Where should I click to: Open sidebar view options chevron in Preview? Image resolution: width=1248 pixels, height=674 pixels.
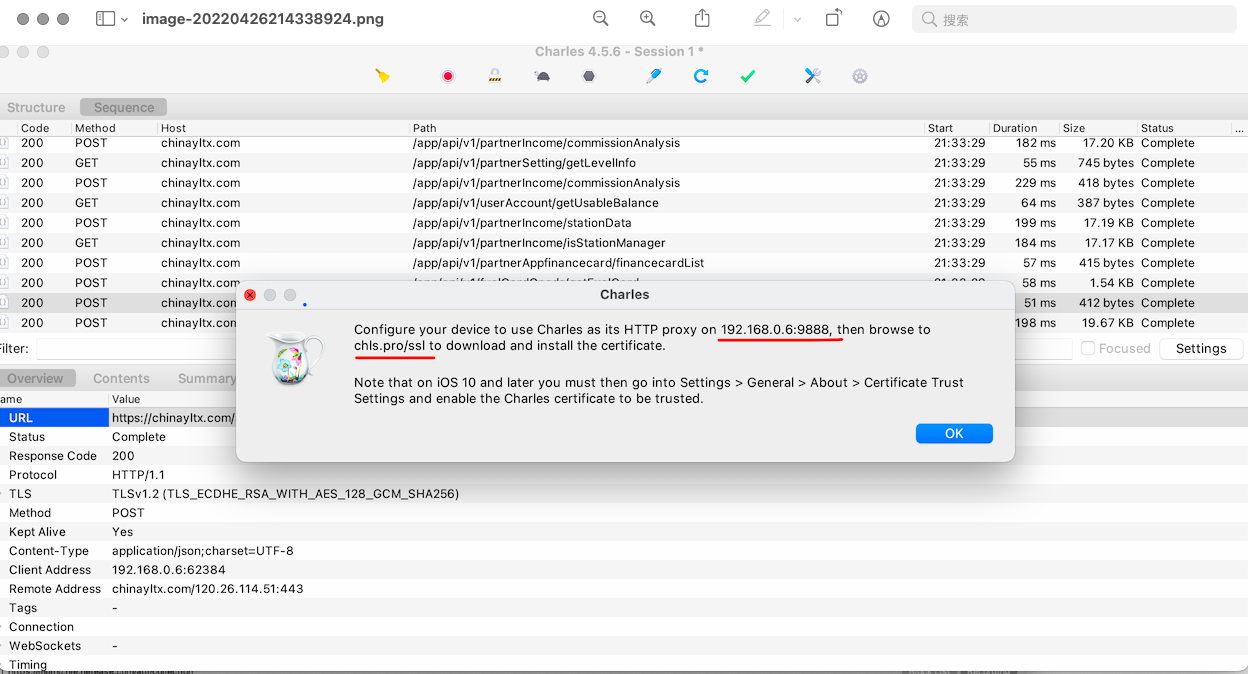coord(124,19)
